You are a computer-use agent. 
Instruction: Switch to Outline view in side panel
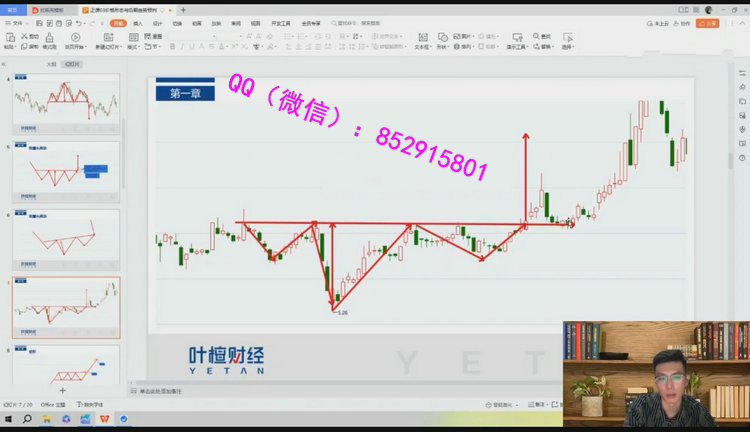pos(51,63)
